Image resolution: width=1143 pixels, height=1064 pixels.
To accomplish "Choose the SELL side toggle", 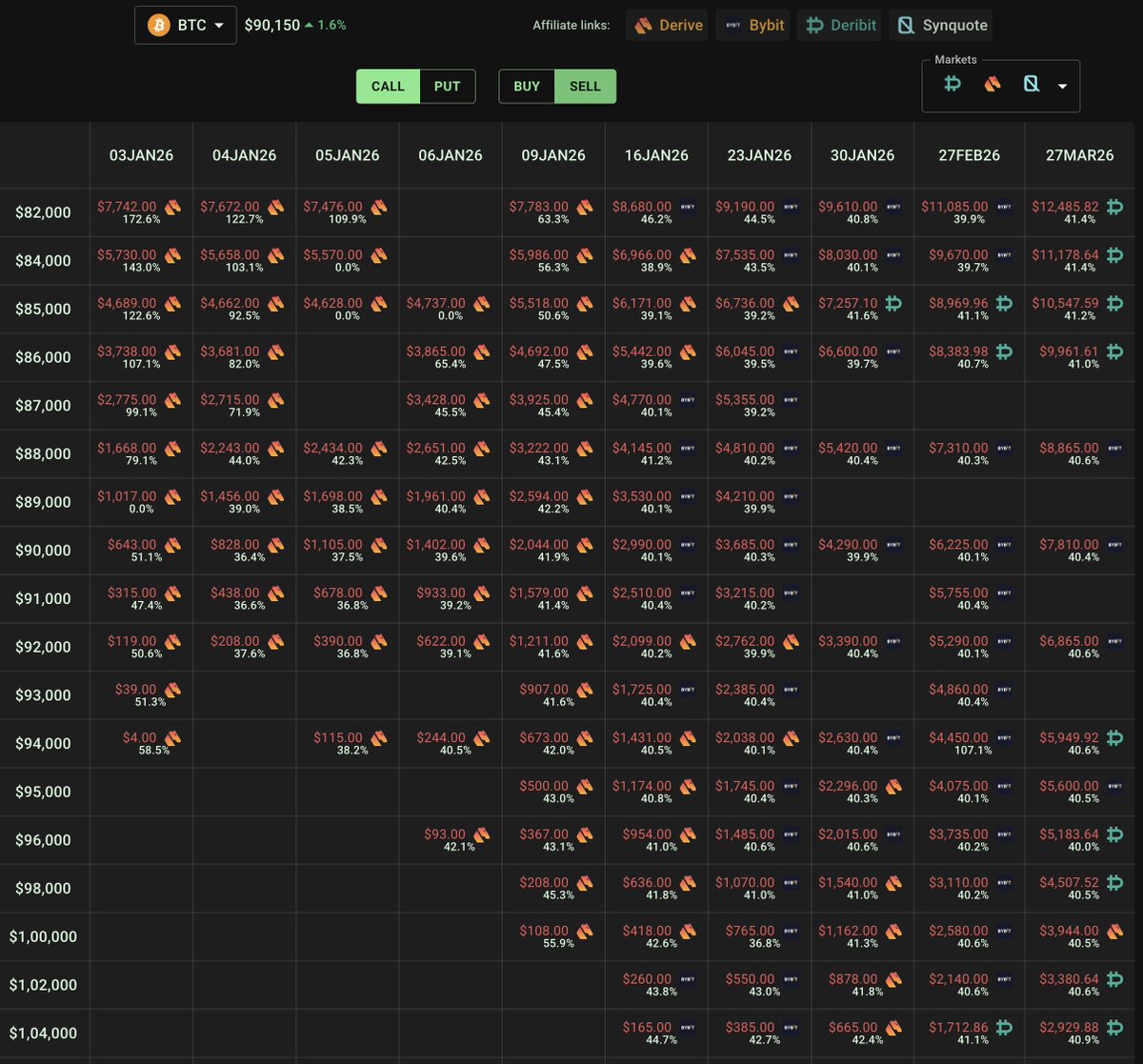I will coord(585,86).
